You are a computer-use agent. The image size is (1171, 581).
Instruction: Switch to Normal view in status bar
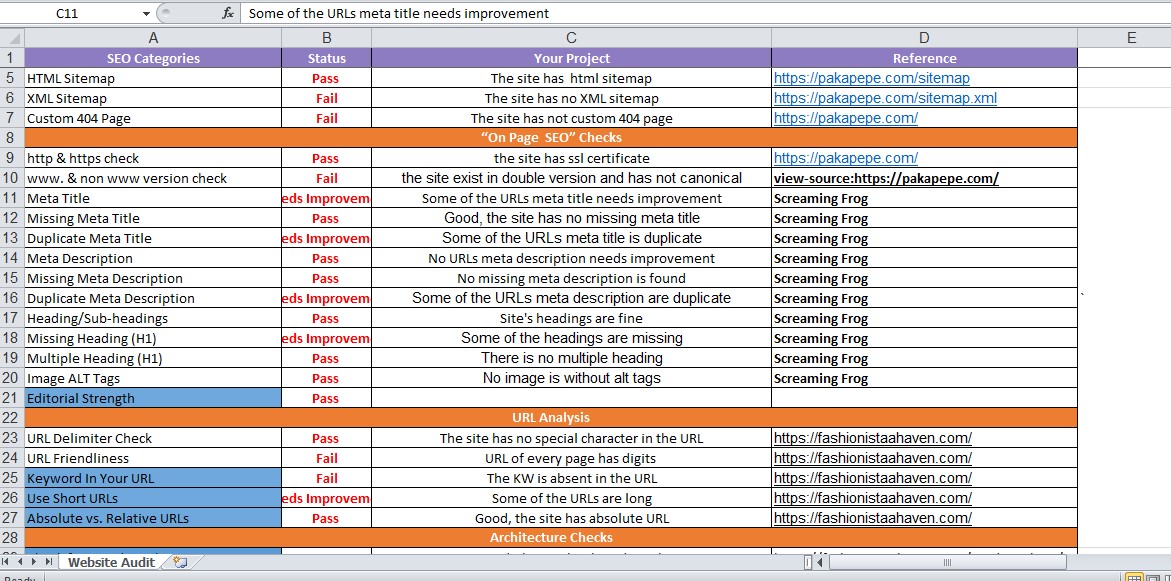pyautogui.click(x=1134, y=578)
